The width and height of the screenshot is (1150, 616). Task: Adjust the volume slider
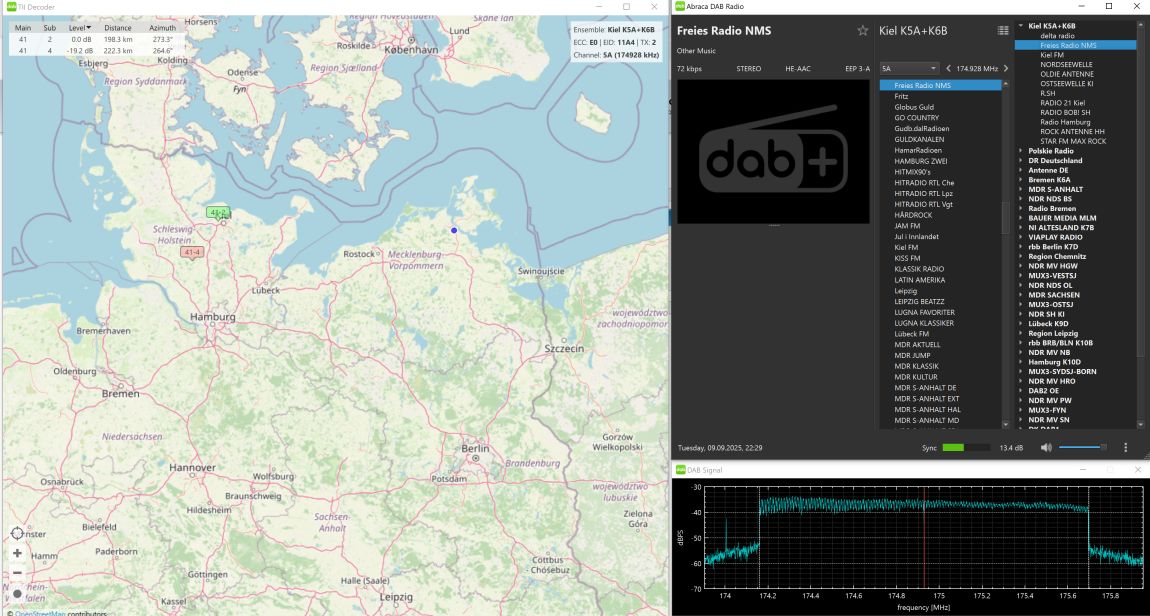(x=1082, y=448)
